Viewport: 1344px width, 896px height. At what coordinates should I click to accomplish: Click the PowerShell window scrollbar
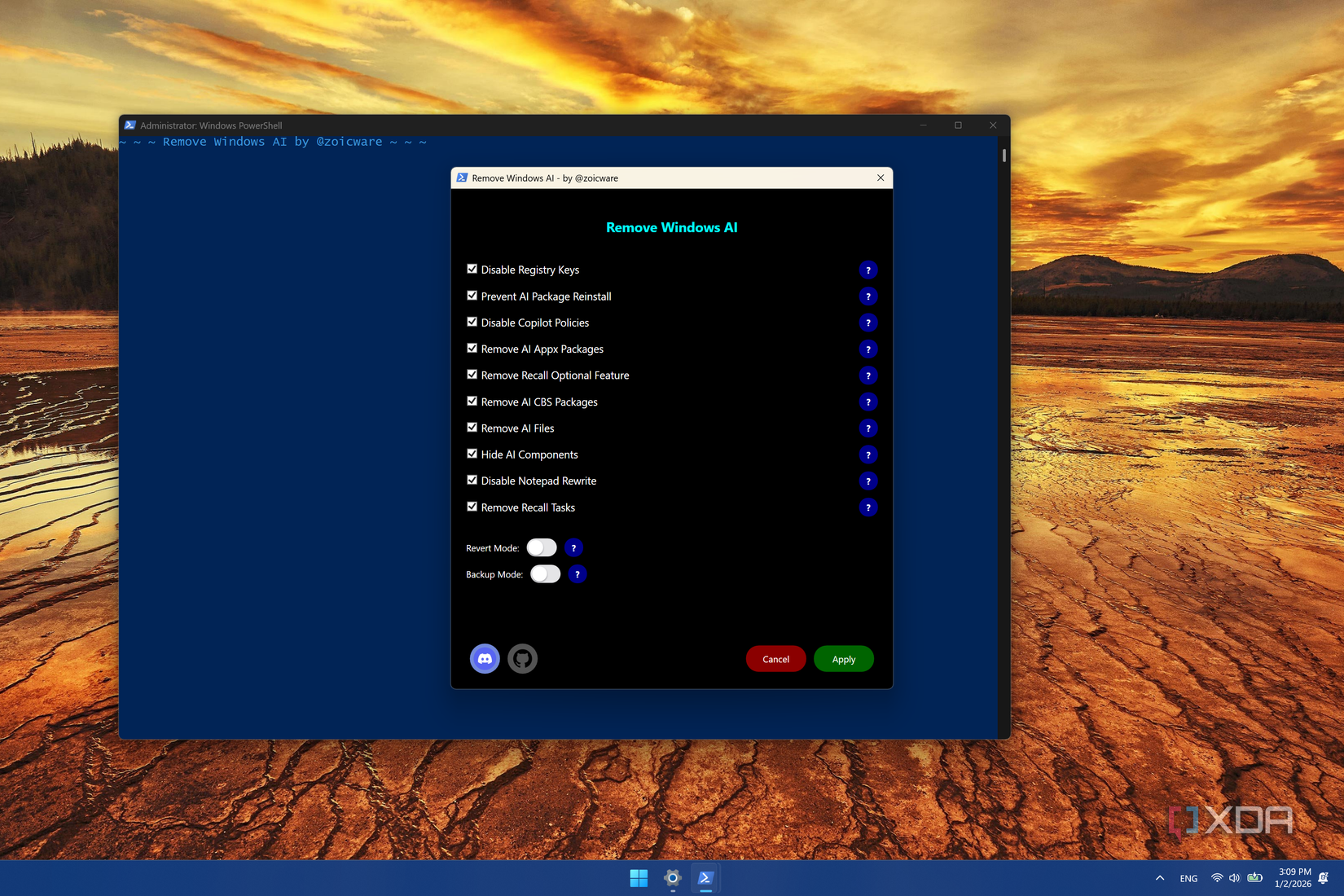point(1004,156)
